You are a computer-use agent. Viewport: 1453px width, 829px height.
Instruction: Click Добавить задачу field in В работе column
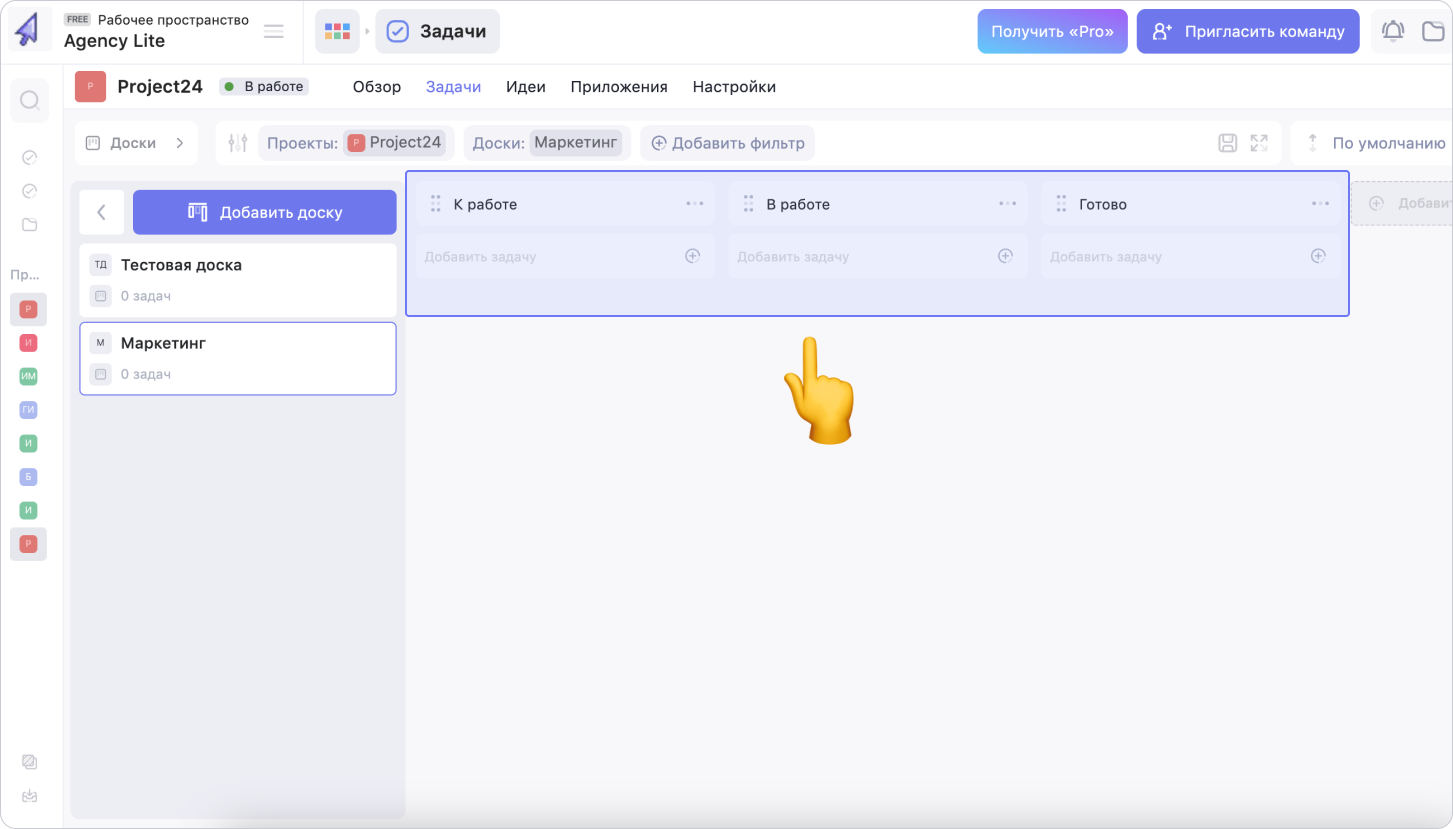[x=860, y=256]
